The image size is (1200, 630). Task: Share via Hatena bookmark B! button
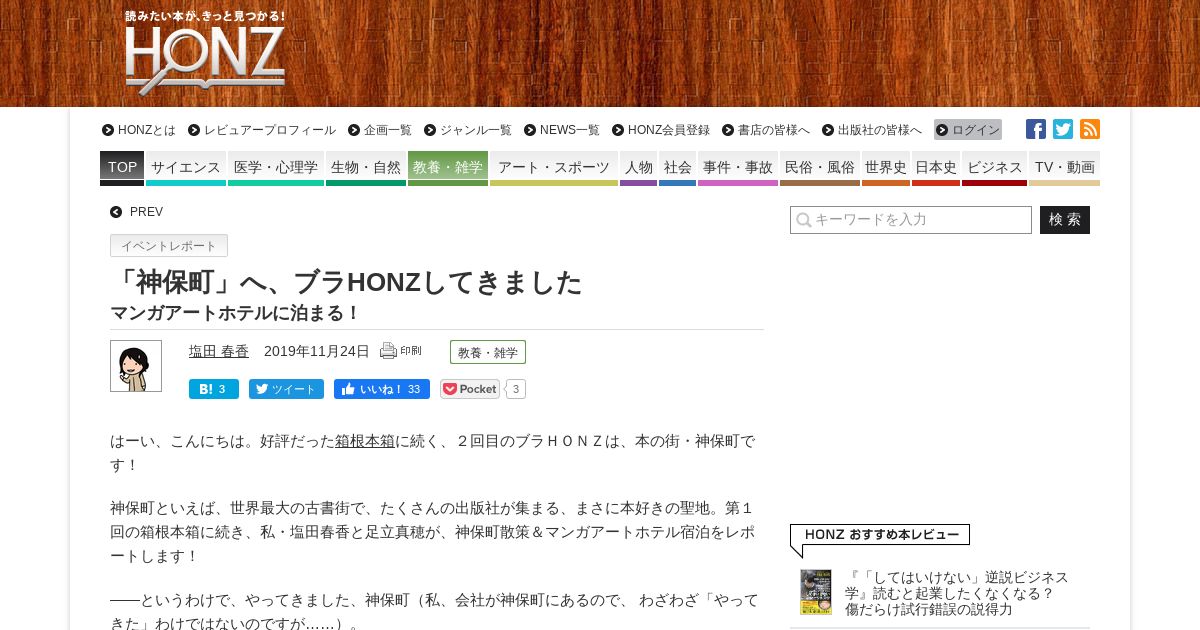(x=214, y=389)
